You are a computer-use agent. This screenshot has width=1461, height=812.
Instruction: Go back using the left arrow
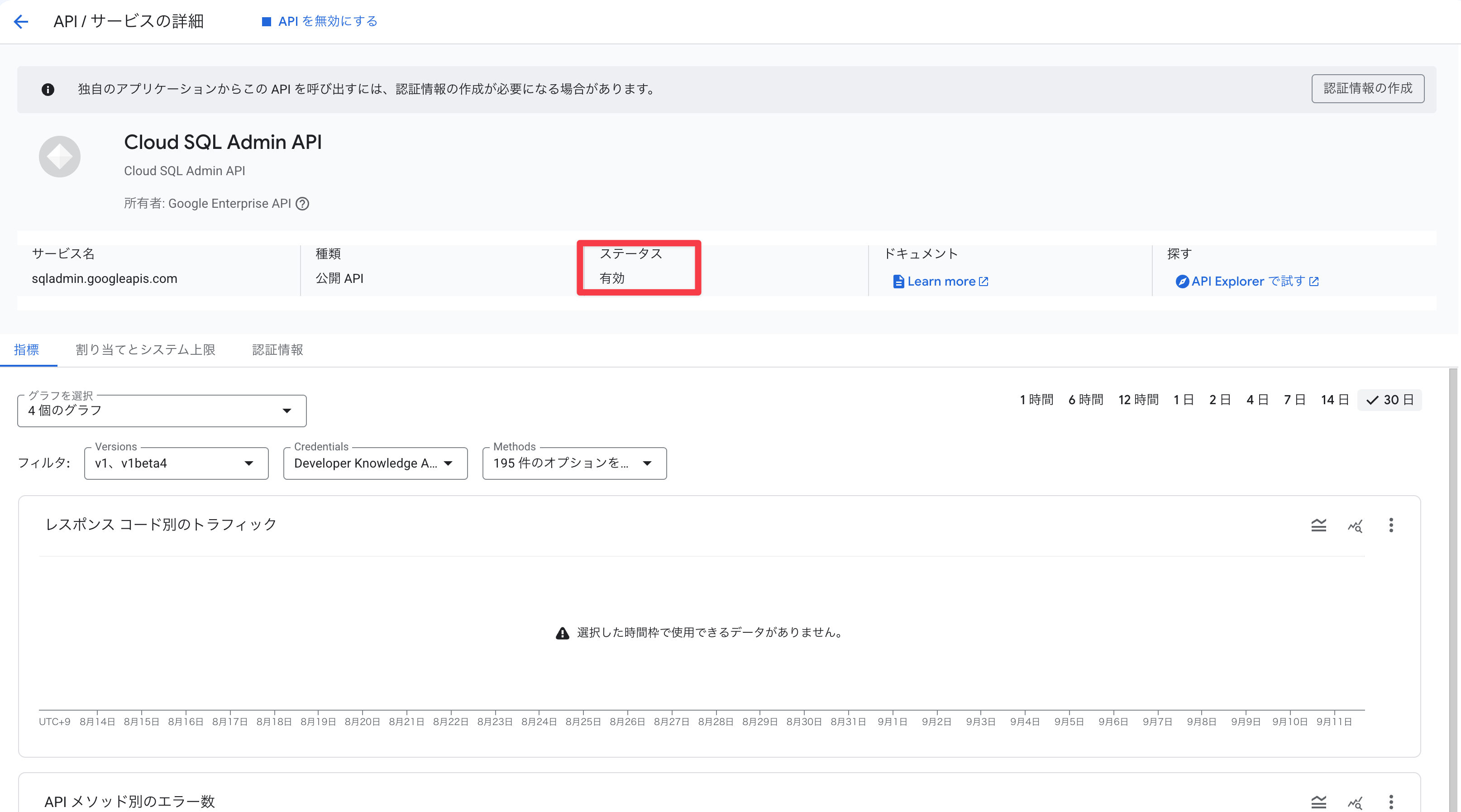21,22
